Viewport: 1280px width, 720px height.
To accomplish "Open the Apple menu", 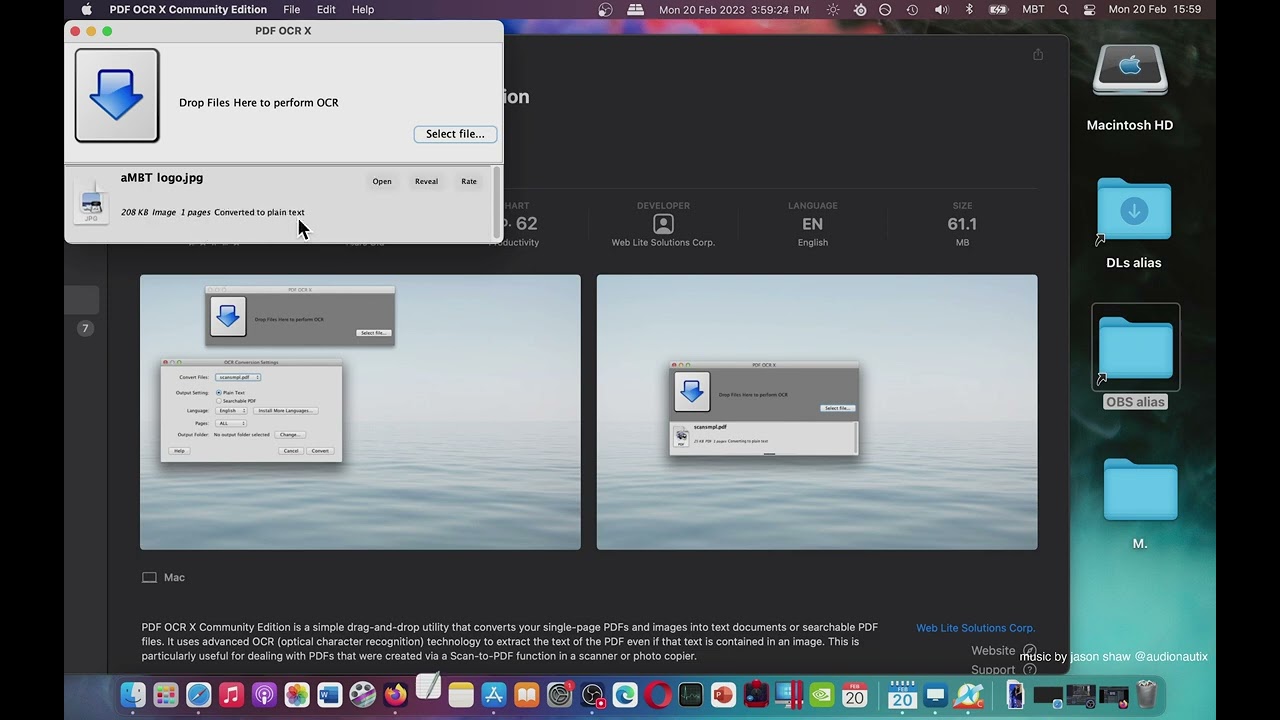I will [86, 9].
